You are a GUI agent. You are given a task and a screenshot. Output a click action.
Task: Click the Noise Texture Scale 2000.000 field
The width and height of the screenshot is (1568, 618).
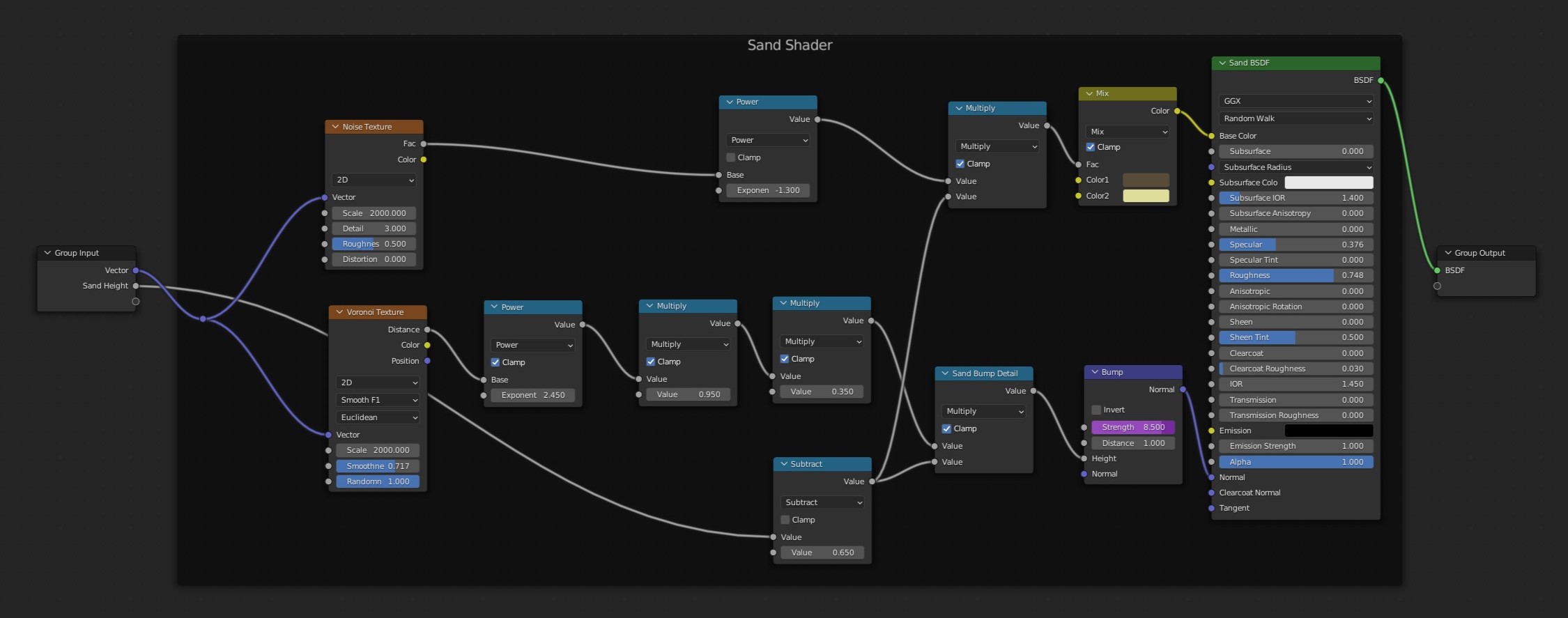pos(374,213)
